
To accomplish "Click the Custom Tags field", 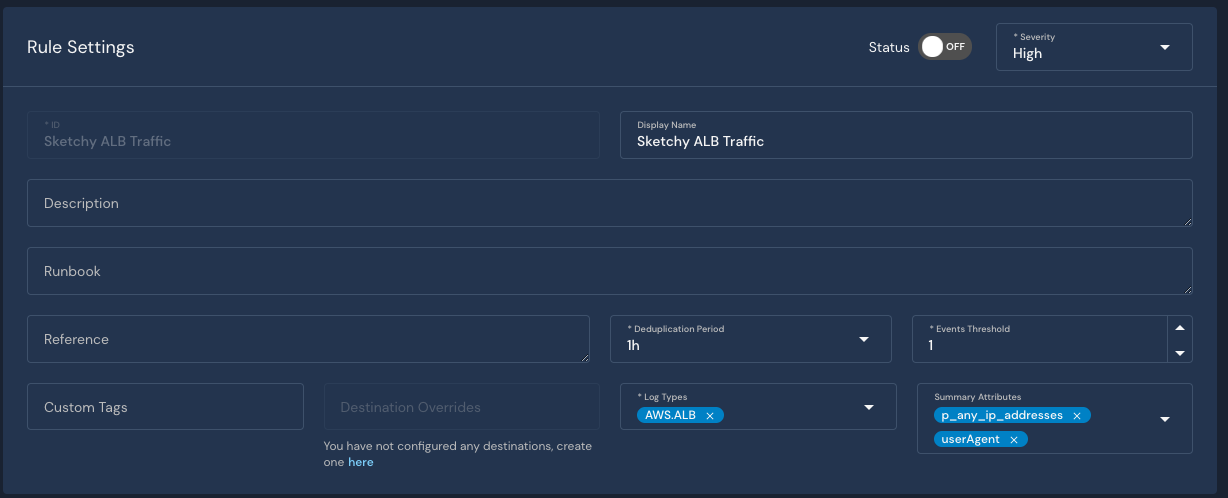I will [165, 407].
